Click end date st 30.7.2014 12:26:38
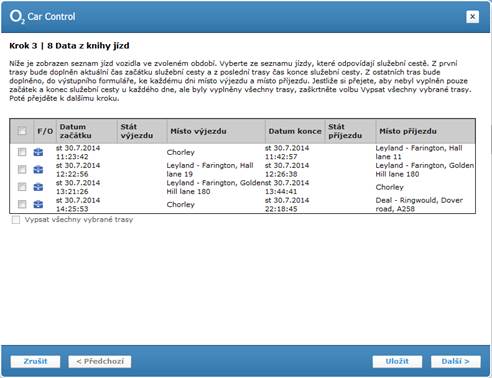492x378 pixels. pos(287,170)
